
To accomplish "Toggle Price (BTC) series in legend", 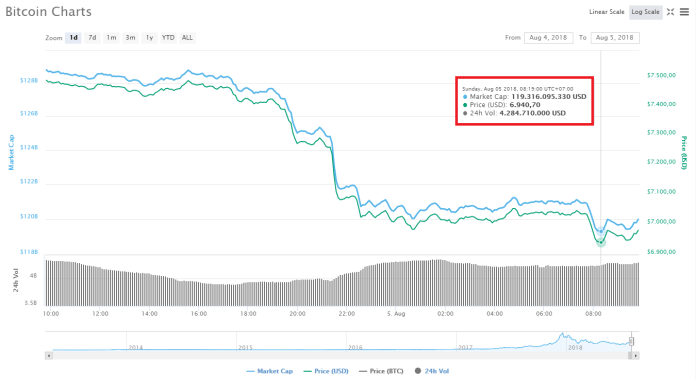I will (381, 371).
